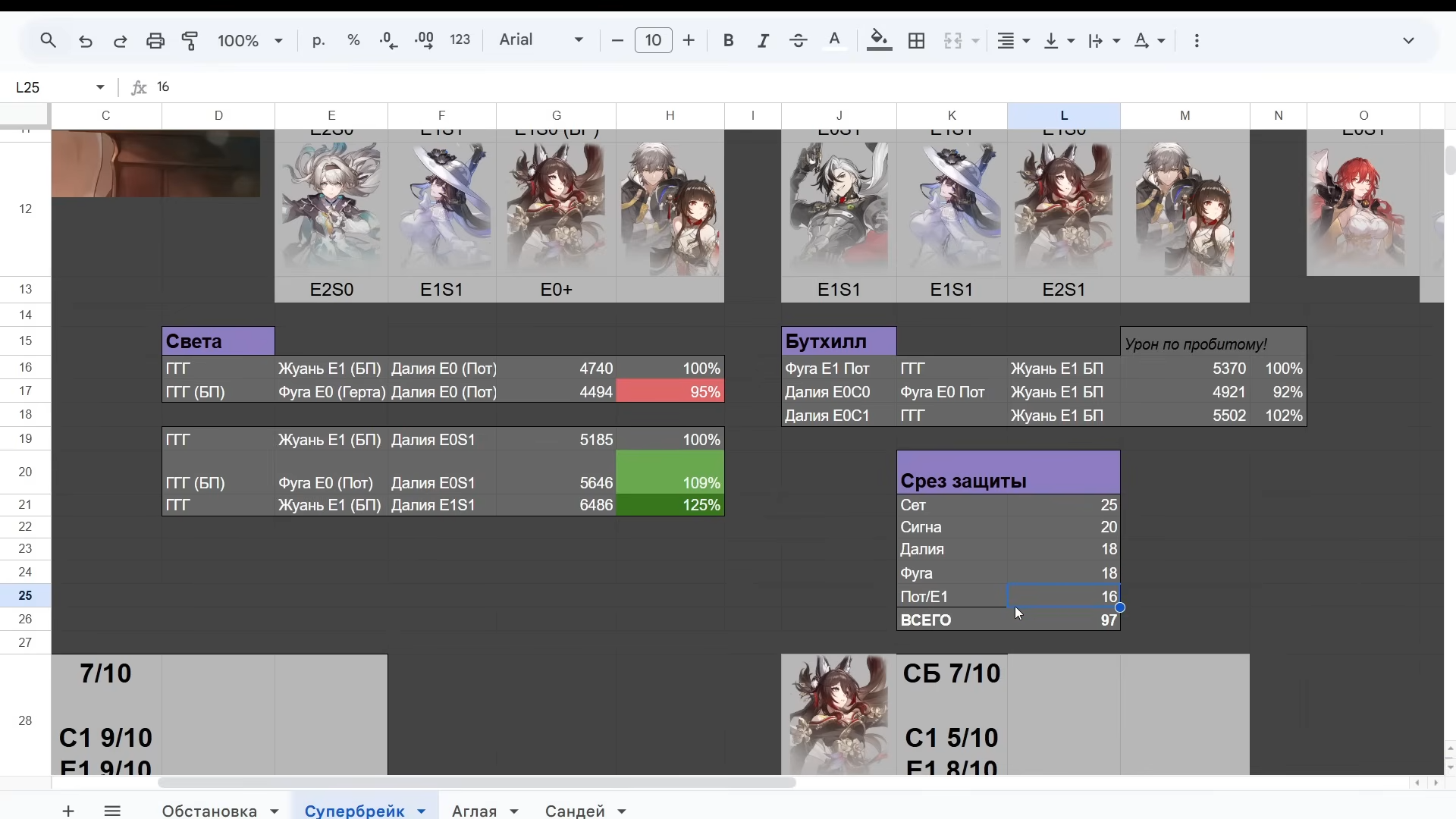Select the paint format roller icon
This screenshot has width=1456, height=819.
click(x=190, y=41)
